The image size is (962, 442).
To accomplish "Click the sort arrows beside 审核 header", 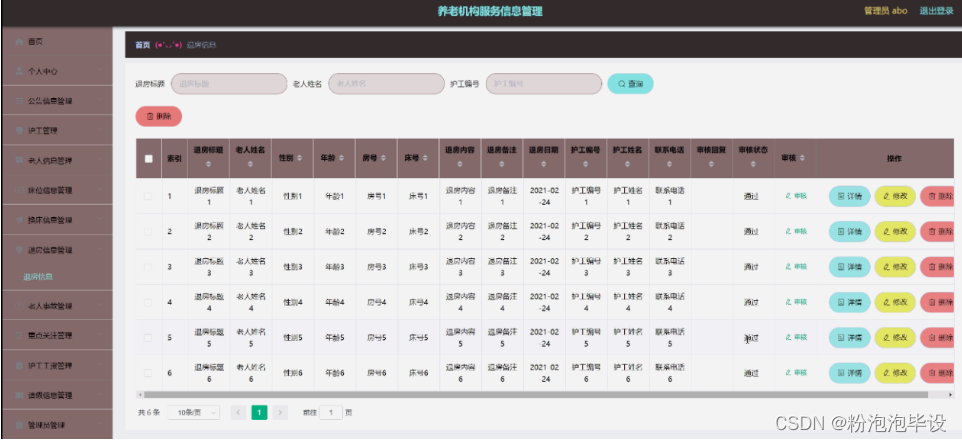I will click(x=803, y=158).
